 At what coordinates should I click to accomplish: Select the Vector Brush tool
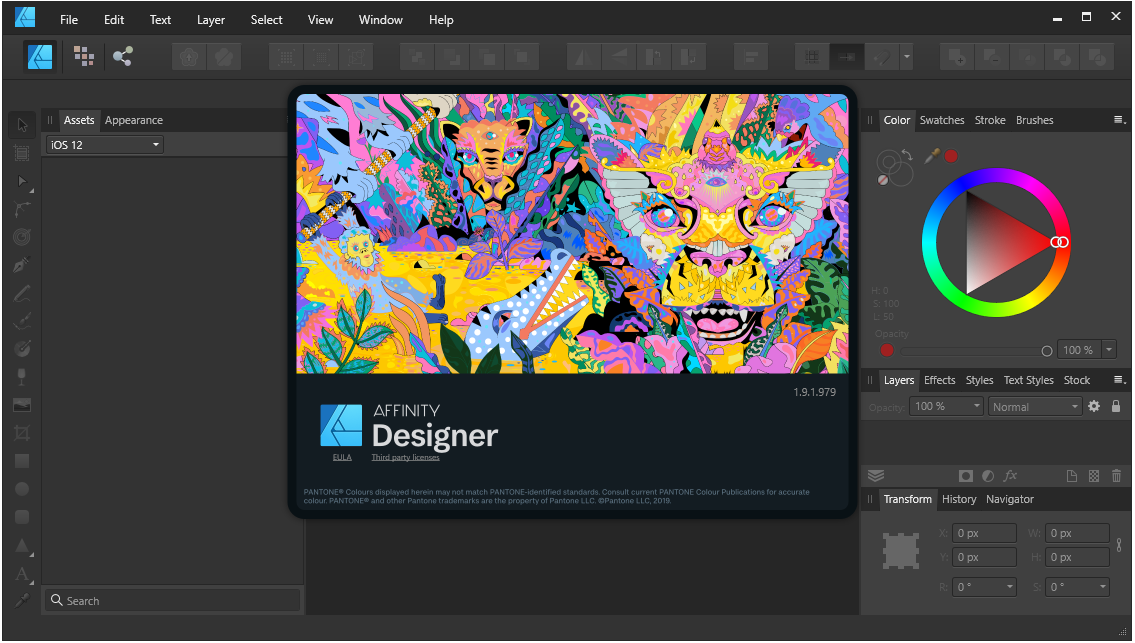(x=22, y=320)
